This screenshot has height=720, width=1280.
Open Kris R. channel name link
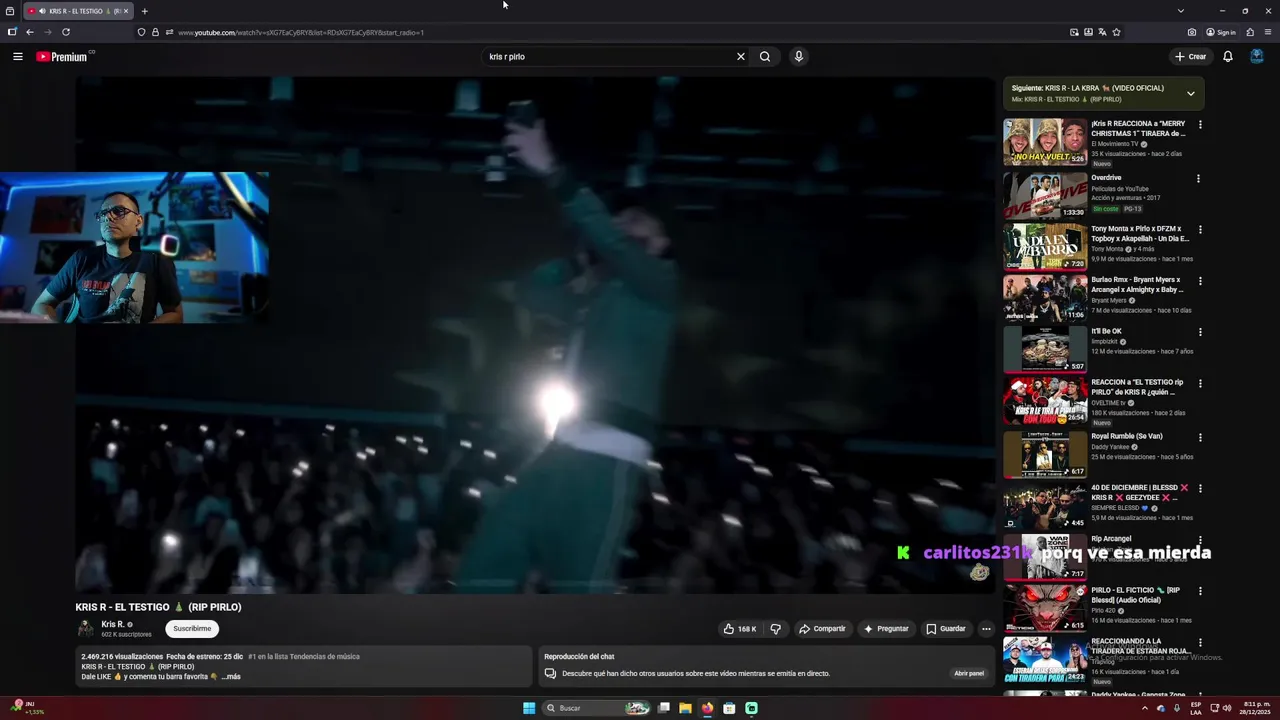(113, 624)
